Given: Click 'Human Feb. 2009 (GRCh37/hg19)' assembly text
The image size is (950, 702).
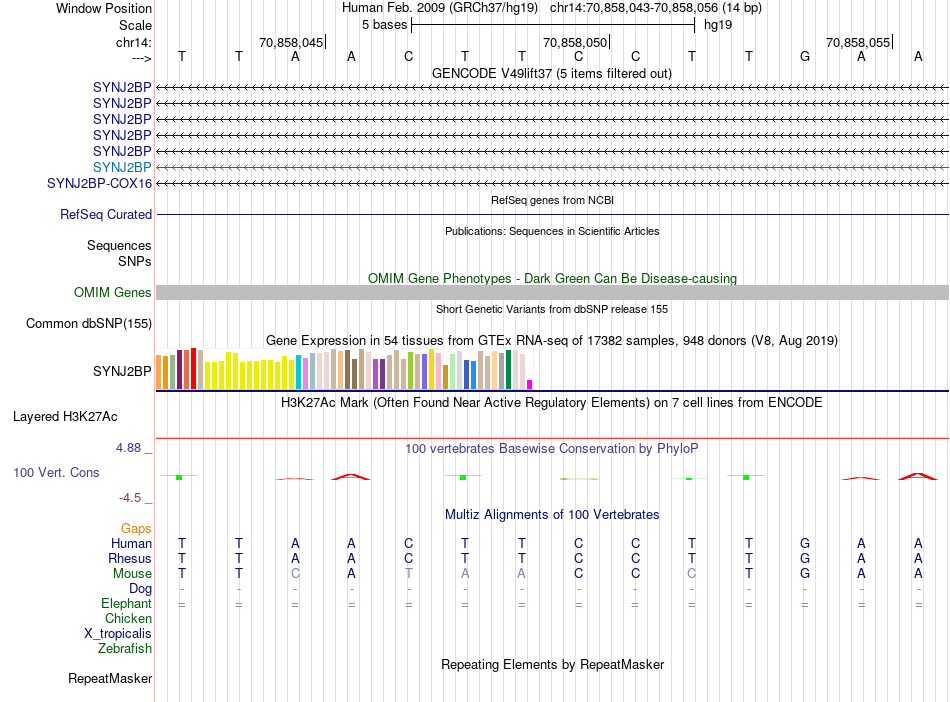Looking at the screenshot, I should (x=440, y=8).
